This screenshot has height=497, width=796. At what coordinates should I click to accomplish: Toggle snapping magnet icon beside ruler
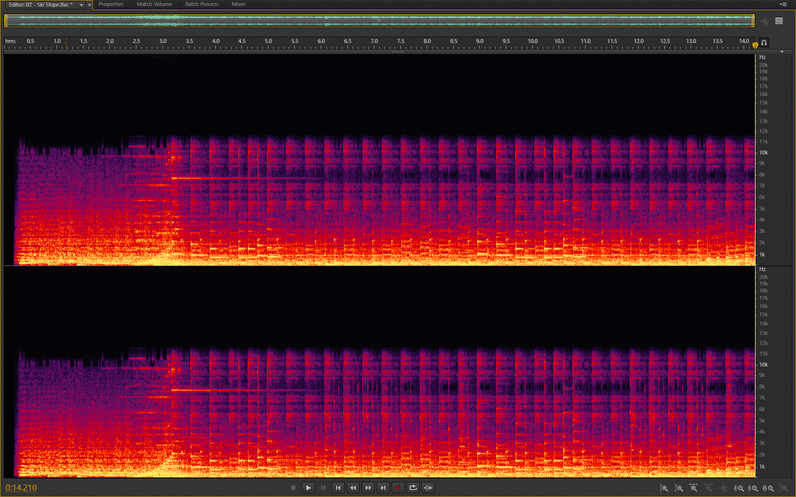coord(764,43)
